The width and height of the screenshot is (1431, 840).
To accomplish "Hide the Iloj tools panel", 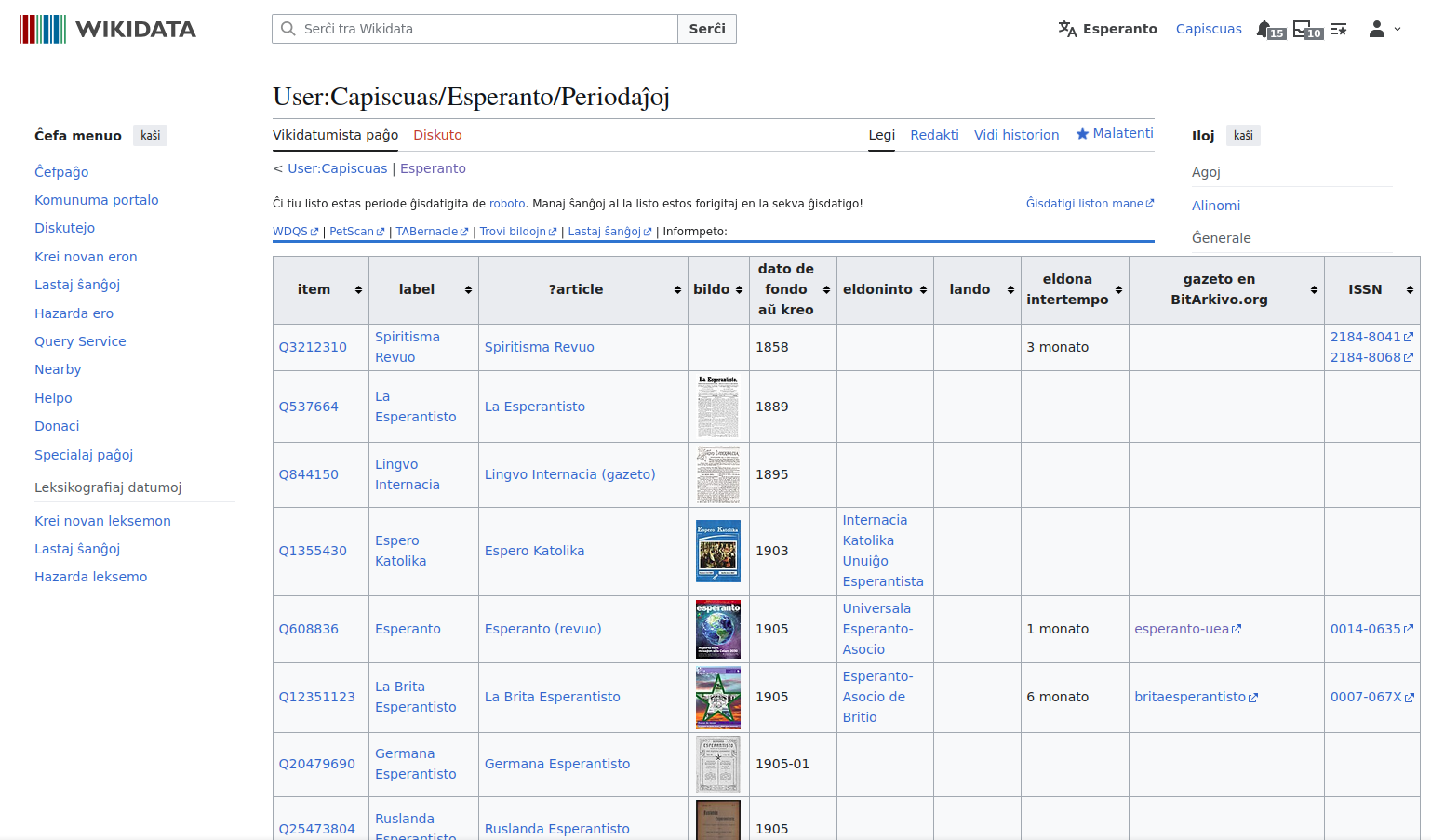I will click(x=1243, y=136).
